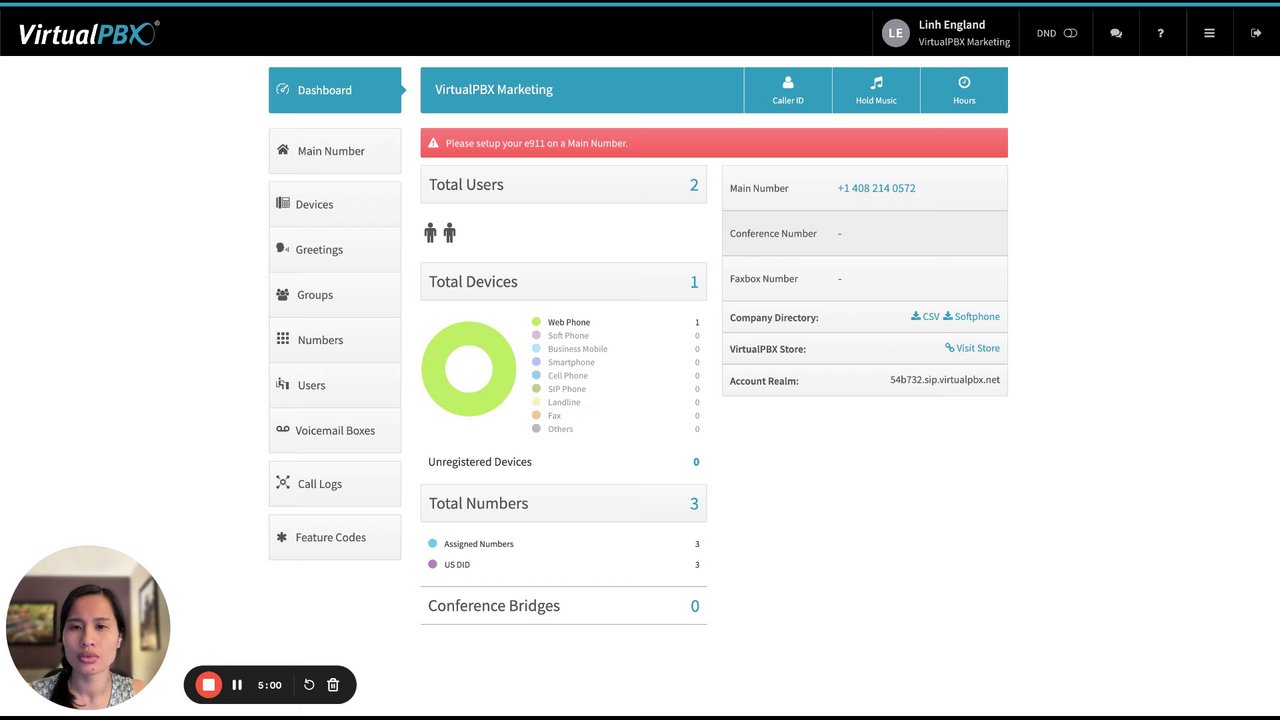Screen dimensions: 1280x720
Task: Click the Others legend swatch
Action: pyautogui.click(x=536, y=429)
